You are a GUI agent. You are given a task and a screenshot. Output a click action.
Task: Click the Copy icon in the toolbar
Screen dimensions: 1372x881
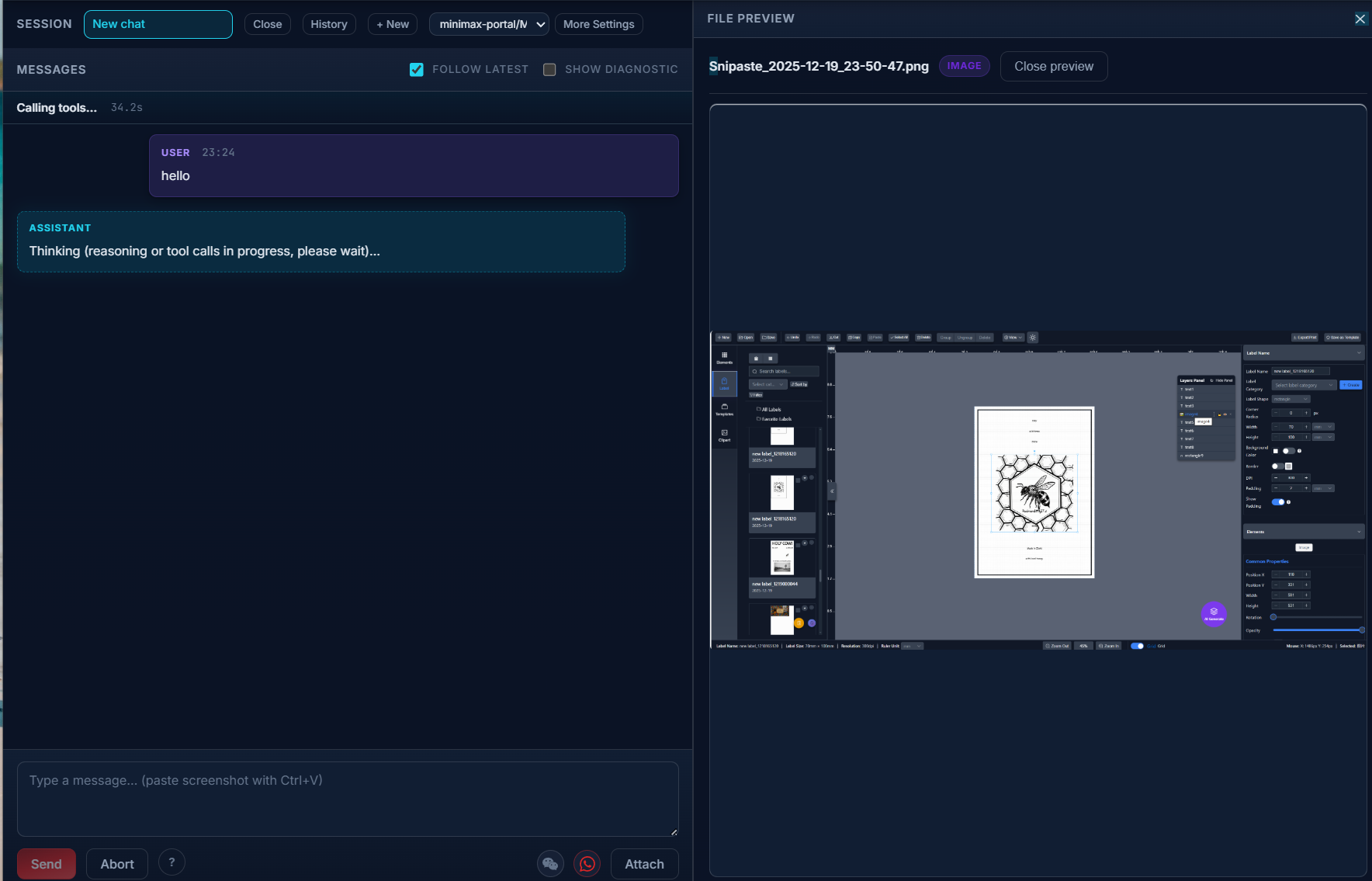pyautogui.click(x=854, y=338)
